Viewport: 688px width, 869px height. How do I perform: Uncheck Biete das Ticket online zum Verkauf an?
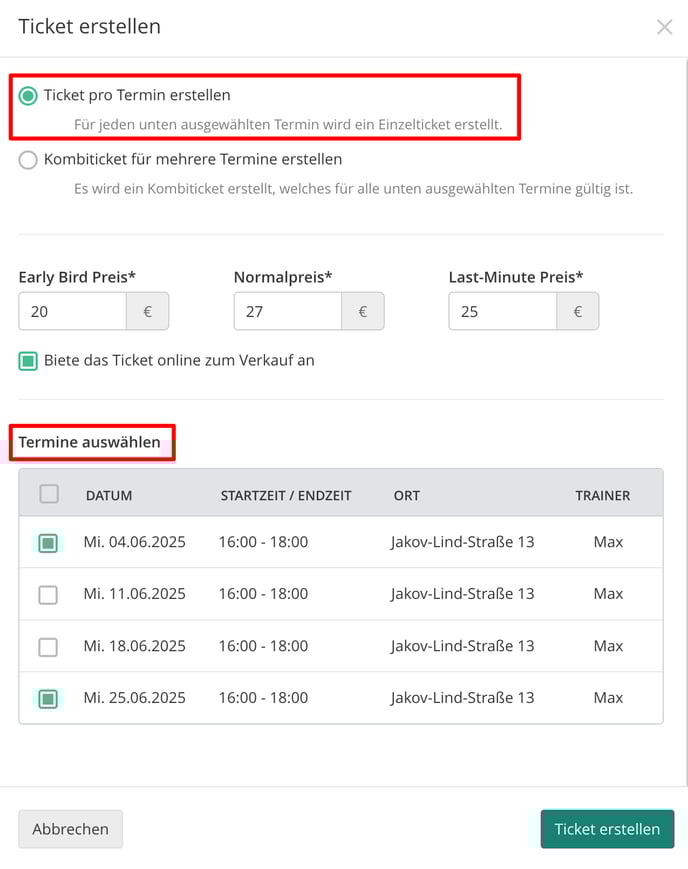click(28, 361)
